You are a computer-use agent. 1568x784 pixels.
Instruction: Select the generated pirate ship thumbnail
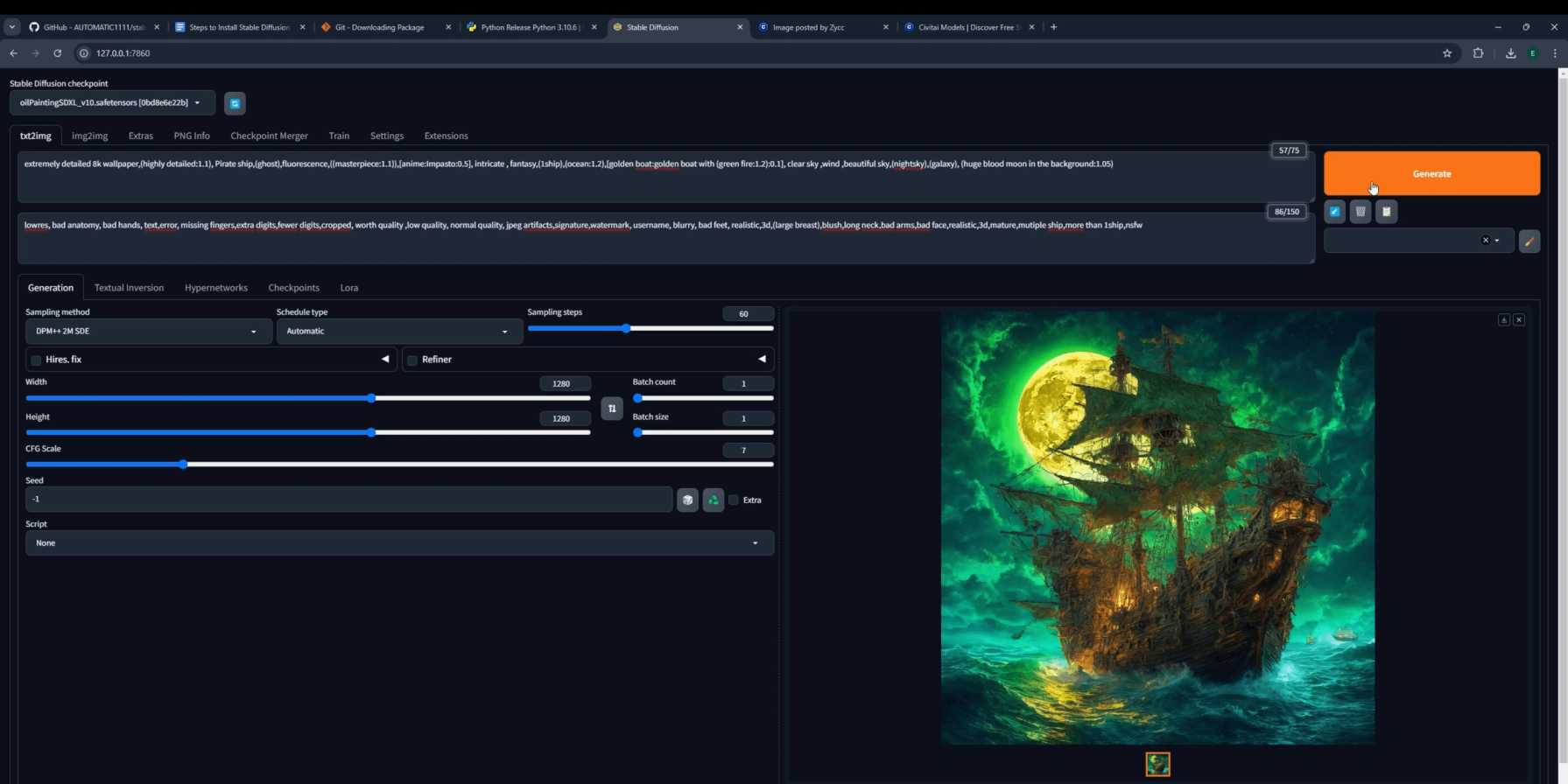1157,764
